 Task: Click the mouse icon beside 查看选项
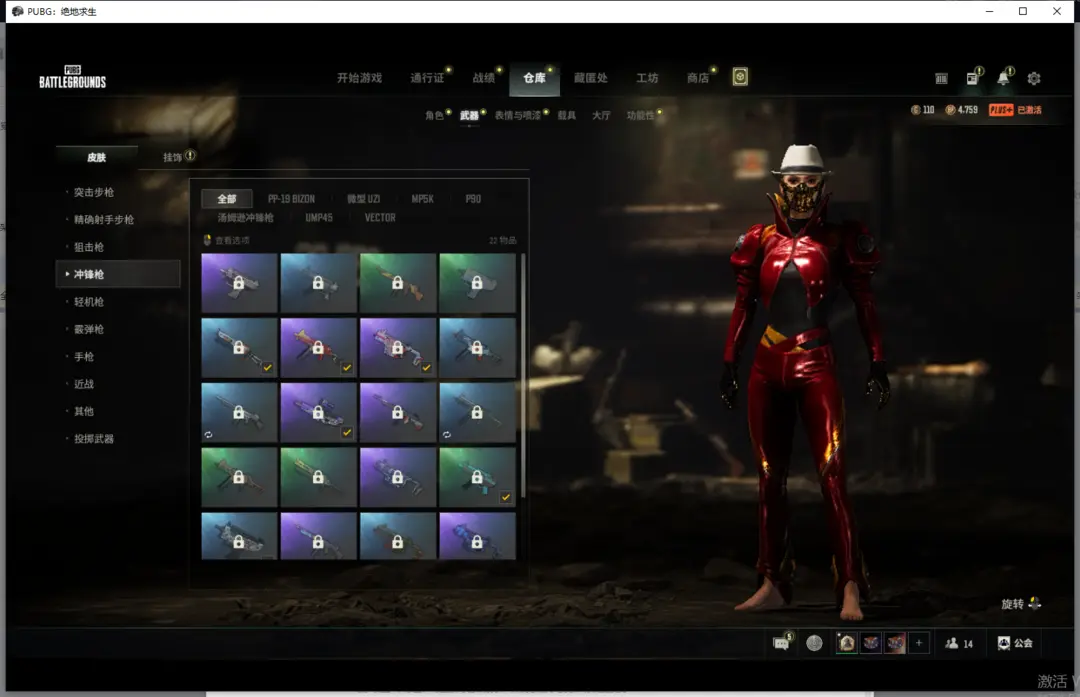pyautogui.click(x=207, y=240)
